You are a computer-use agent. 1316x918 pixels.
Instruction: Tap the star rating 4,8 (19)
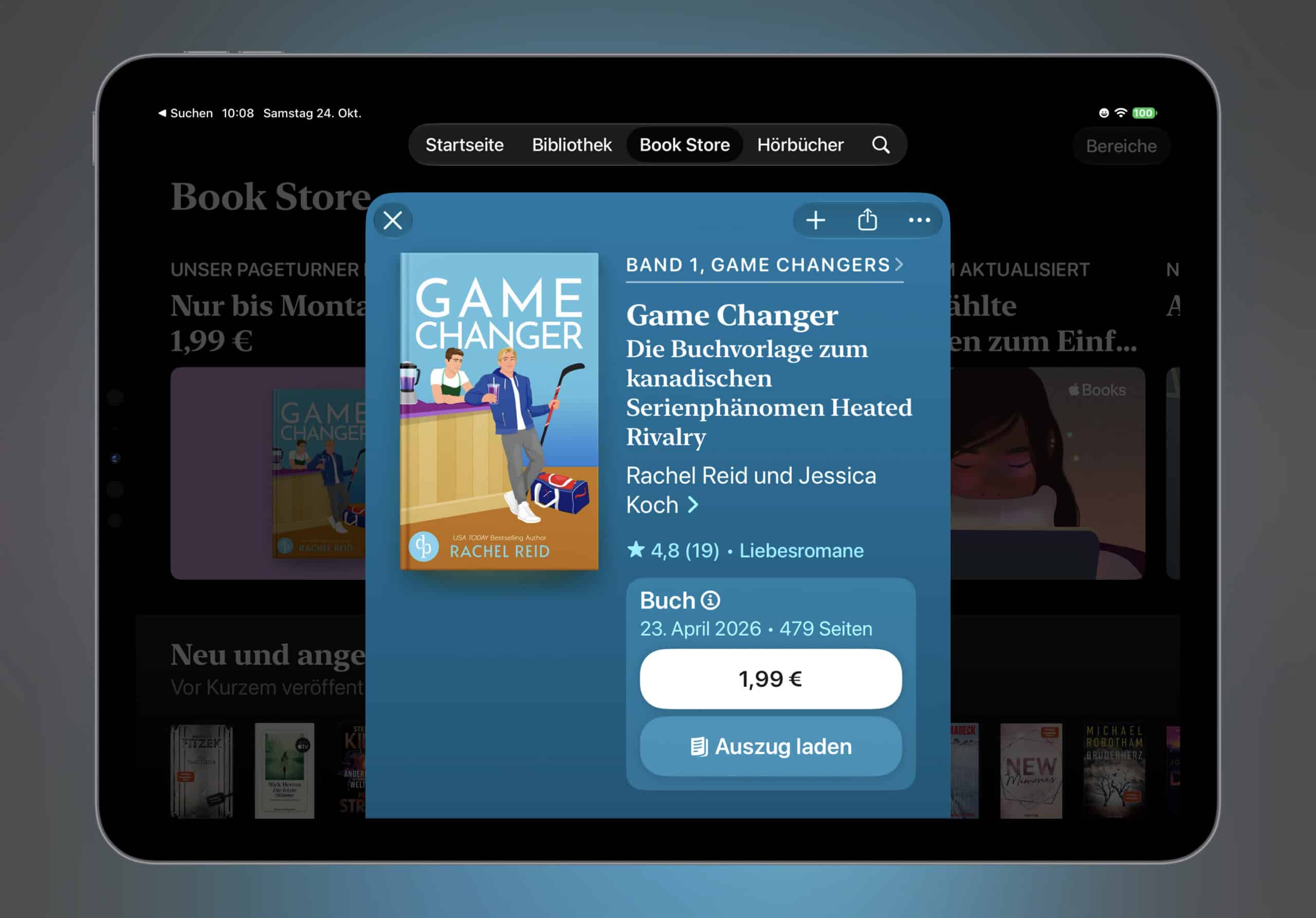tap(673, 550)
